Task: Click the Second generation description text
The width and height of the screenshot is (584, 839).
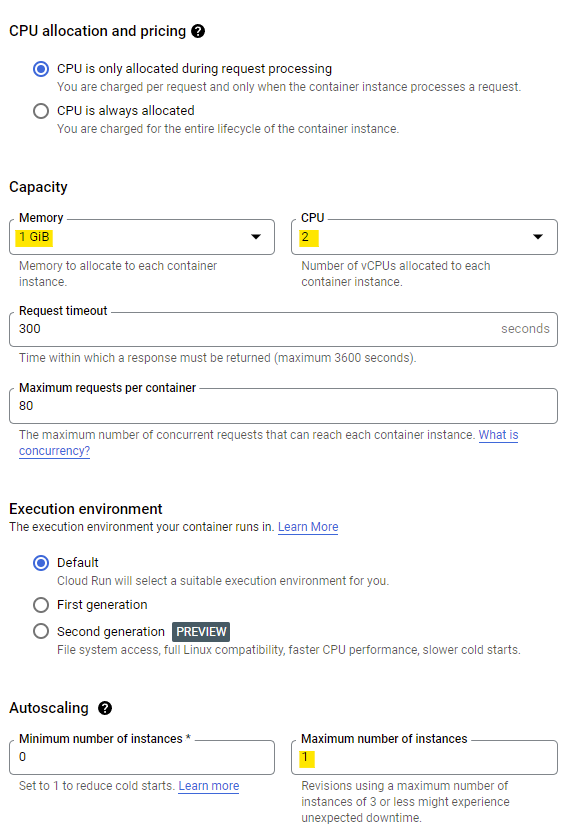Action: 289,650
